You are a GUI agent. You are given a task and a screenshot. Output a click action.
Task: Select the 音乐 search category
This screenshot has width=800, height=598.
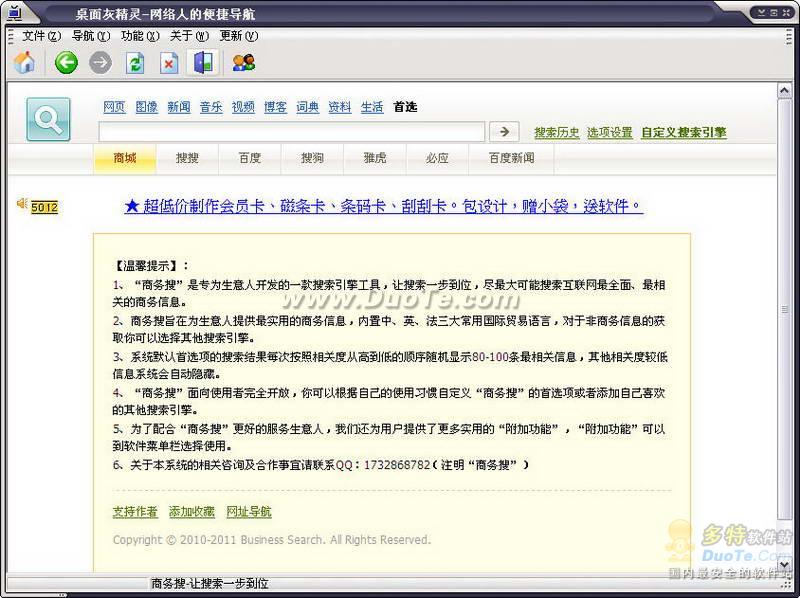pos(211,107)
